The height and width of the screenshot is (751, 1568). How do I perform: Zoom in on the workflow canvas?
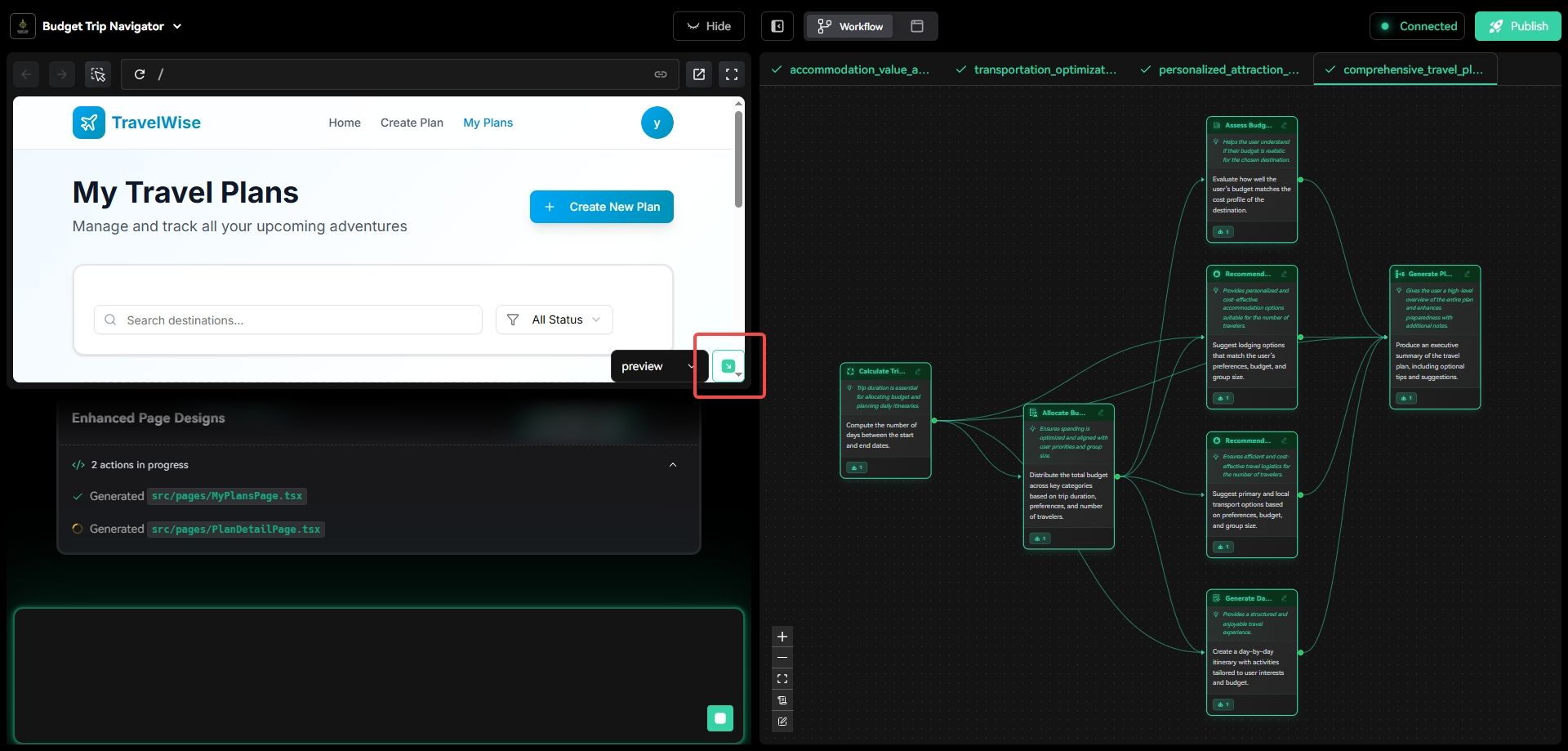[x=782, y=637]
